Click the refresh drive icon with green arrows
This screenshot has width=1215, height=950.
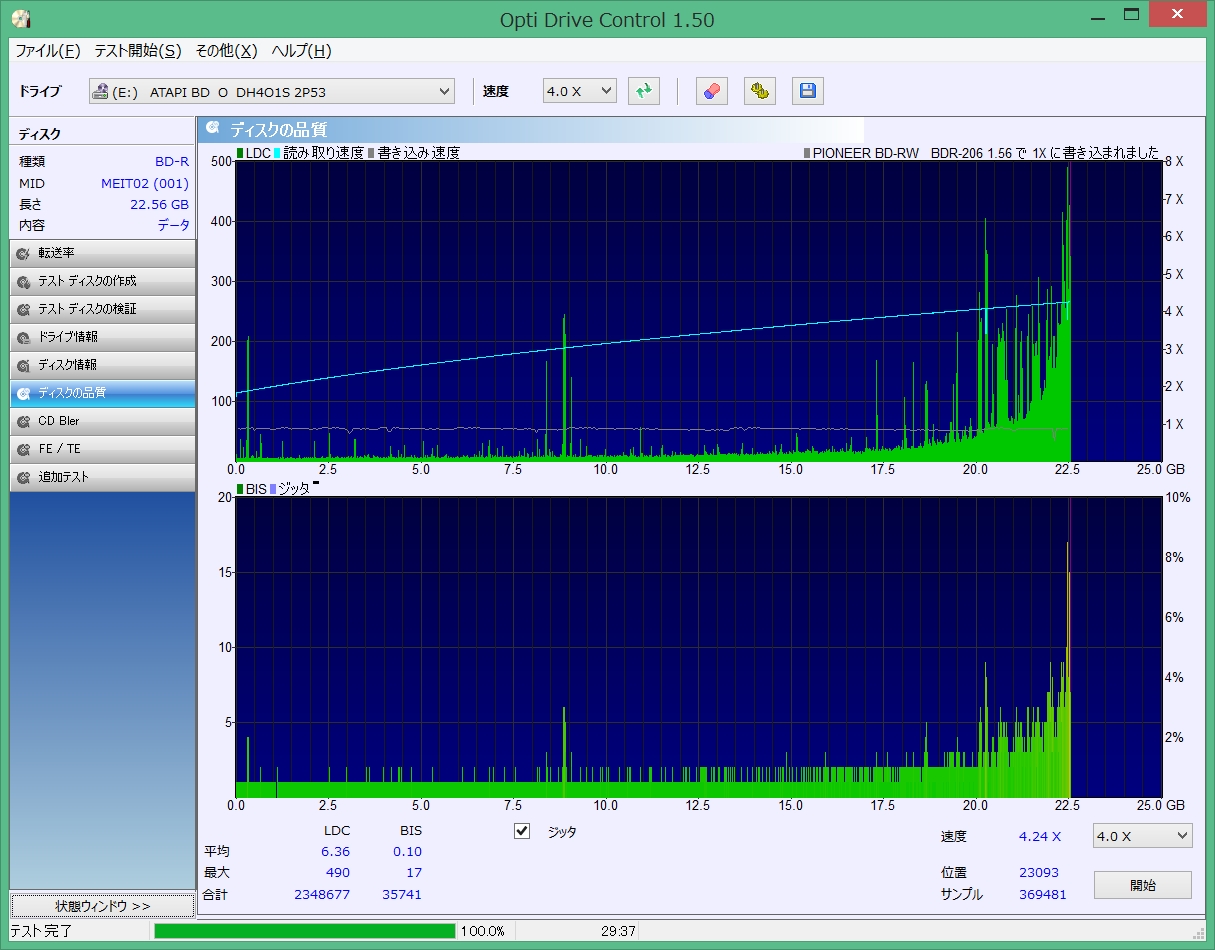(x=644, y=91)
